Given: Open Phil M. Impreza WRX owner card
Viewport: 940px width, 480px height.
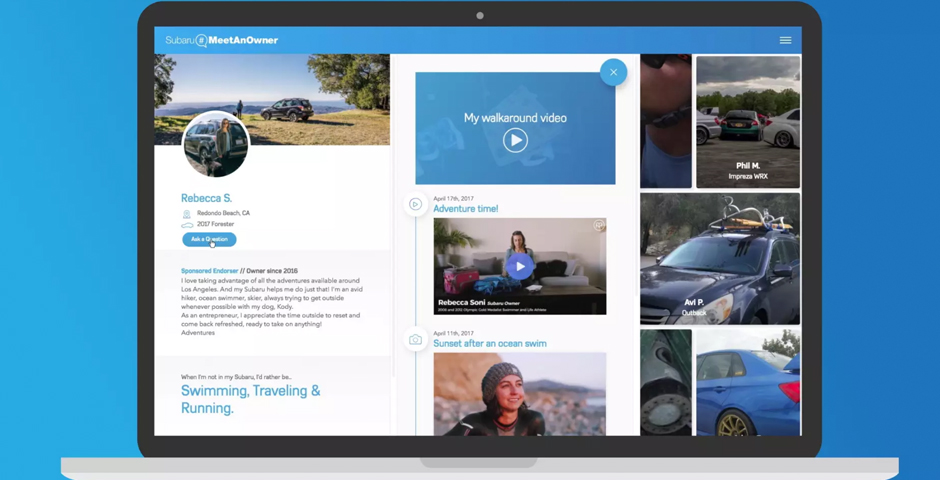Looking at the screenshot, I should pos(748,122).
